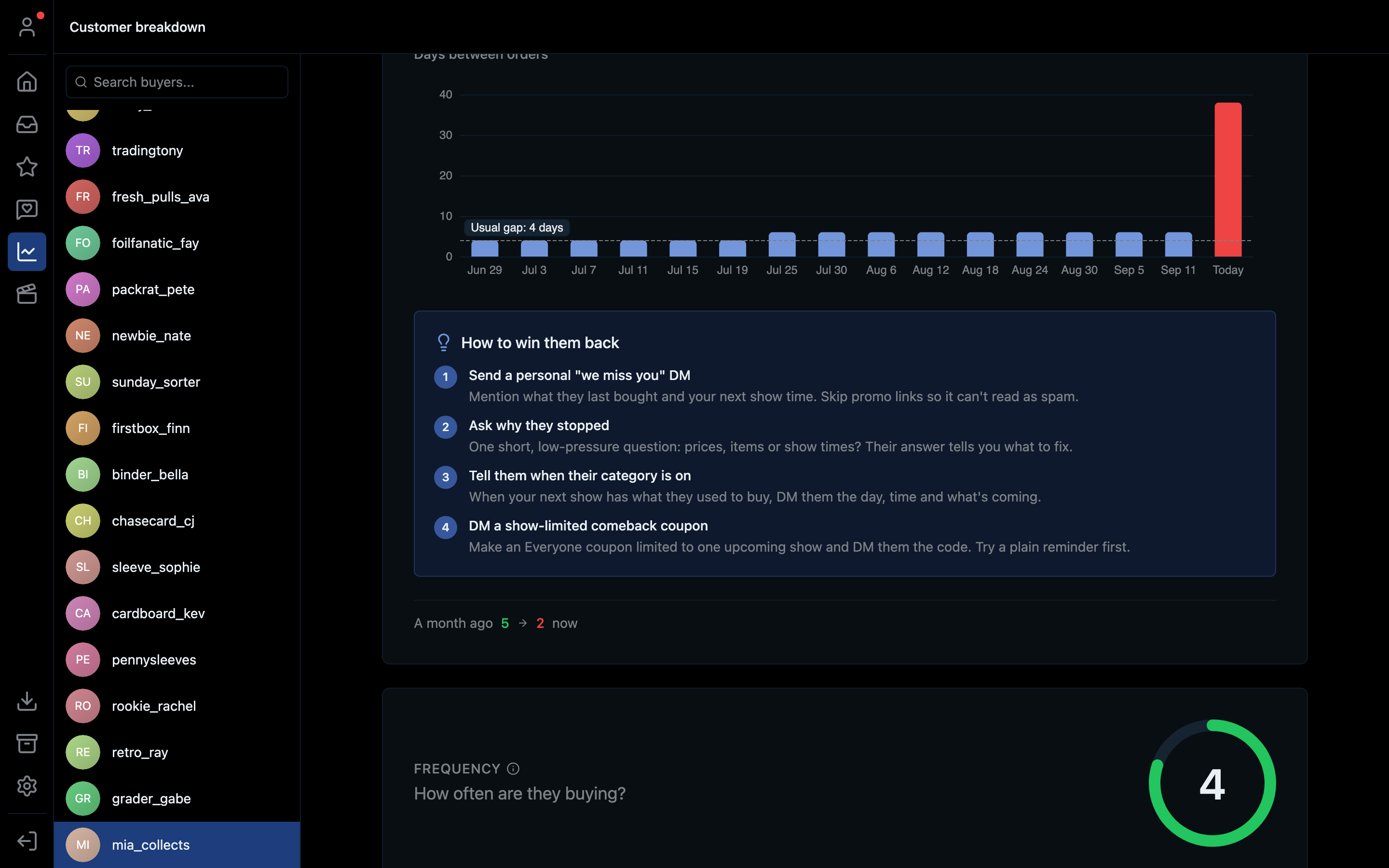Screen dimensions: 1389x868
Task: Select buyer chasecard_cj
Action: pyautogui.click(x=177, y=521)
